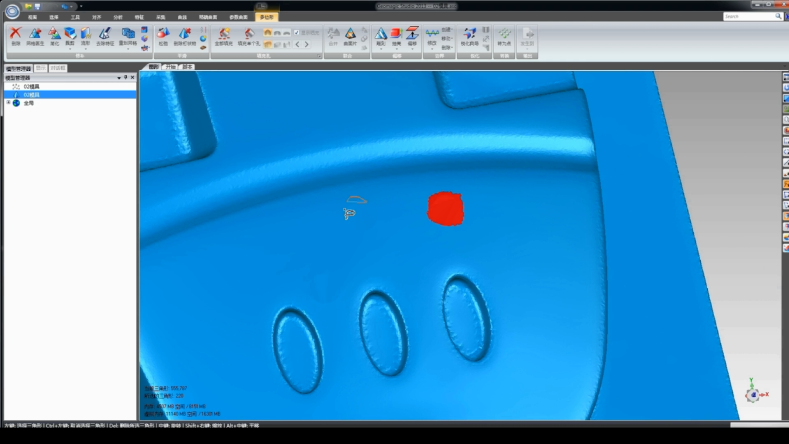
Task: Click the red selected patch on the mesh
Action: click(x=445, y=208)
